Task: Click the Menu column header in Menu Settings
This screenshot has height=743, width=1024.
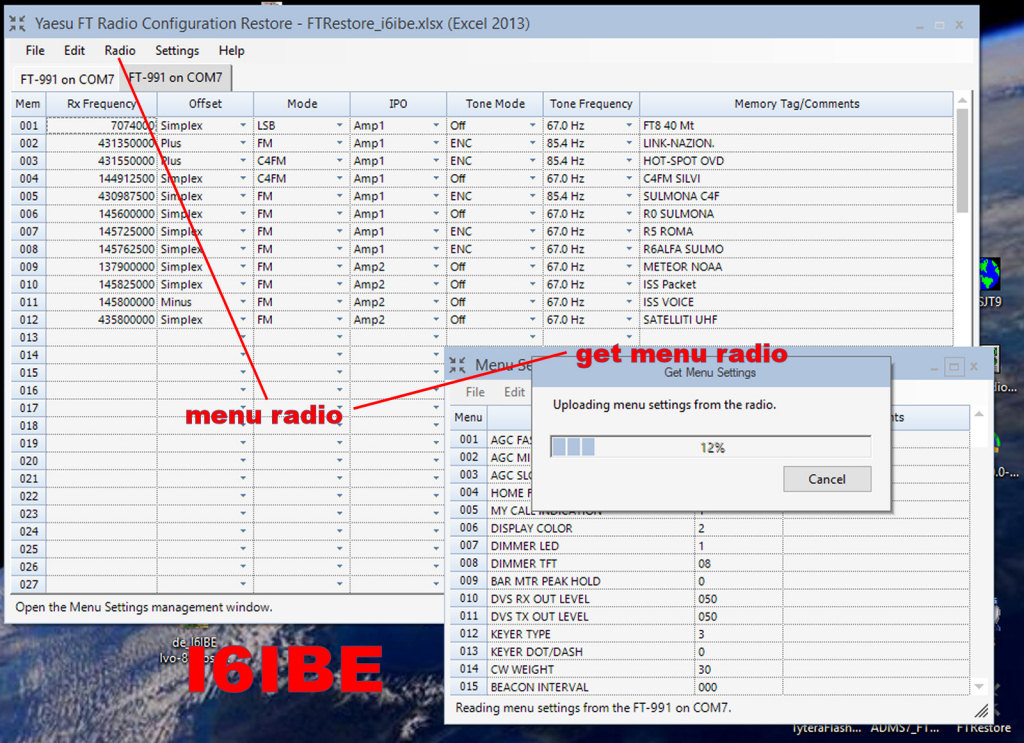Action: pyautogui.click(x=468, y=417)
